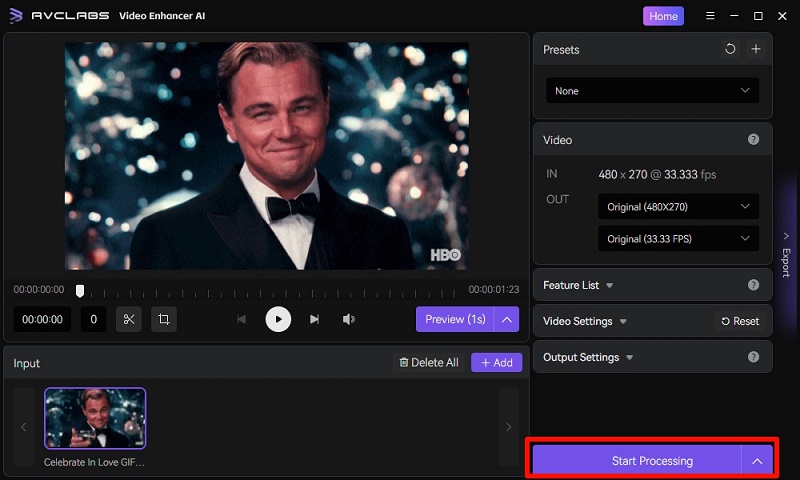This screenshot has height=480, width=800.
Task: Open help for Output Settings
Action: [x=753, y=357]
